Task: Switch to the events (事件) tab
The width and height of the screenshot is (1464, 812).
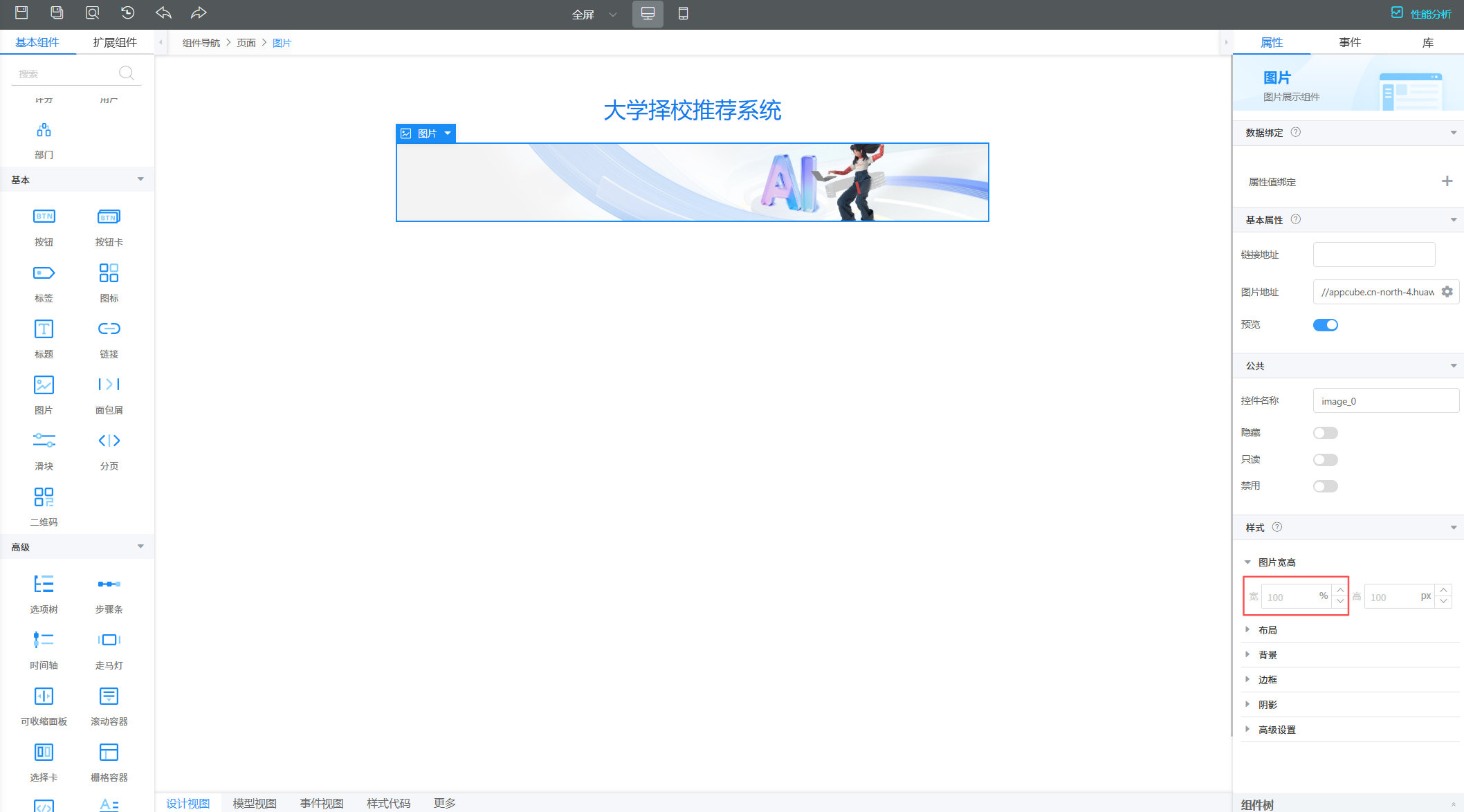Action: [1349, 42]
